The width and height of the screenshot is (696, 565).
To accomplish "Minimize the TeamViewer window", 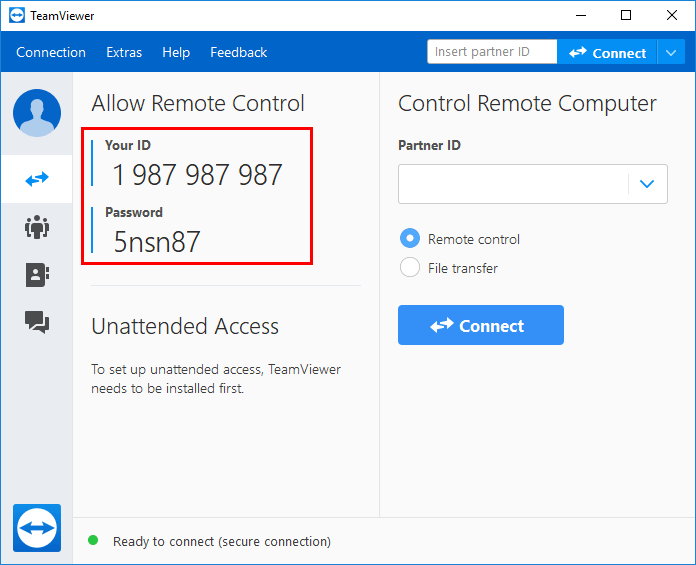I will coord(581,16).
